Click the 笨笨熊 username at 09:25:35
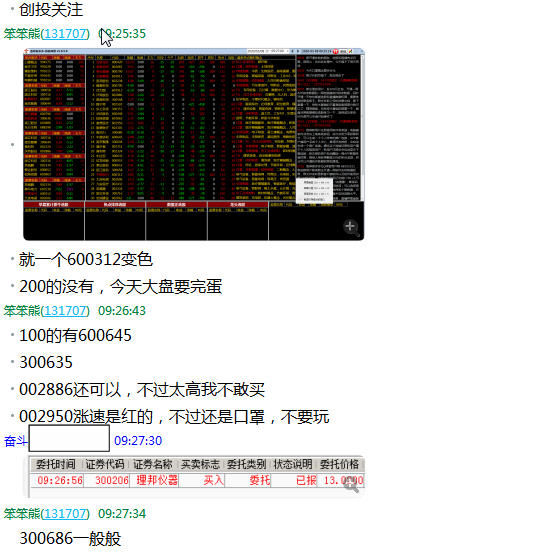Screen dimensions: 534x554 coord(22,34)
